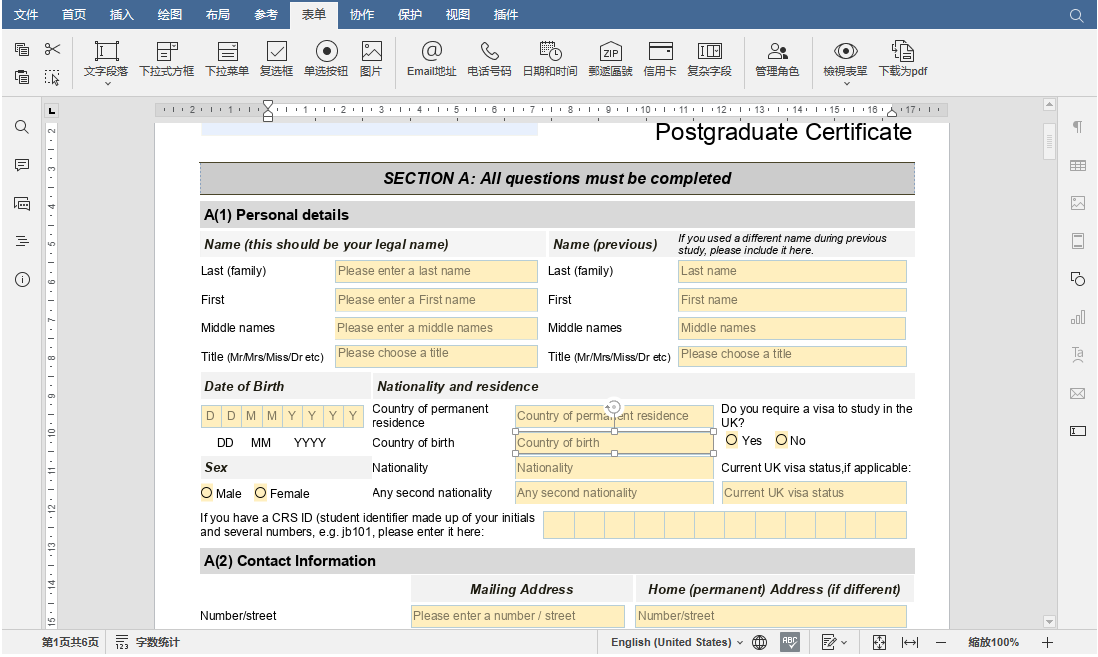Select the Female radio button

pyautogui.click(x=260, y=492)
